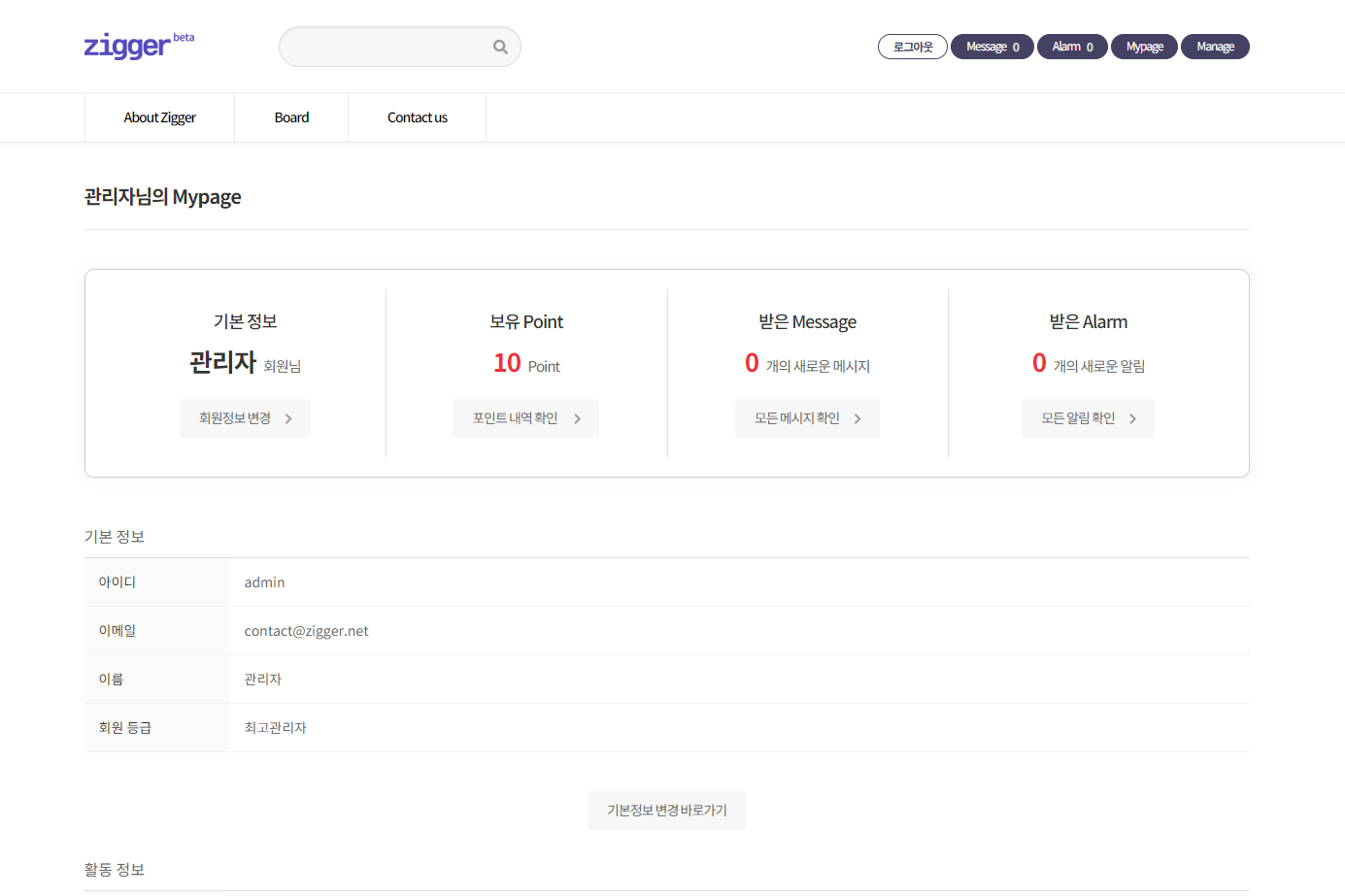Open Message button in header
The height and width of the screenshot is (896, 1345).
click(992, 47)
